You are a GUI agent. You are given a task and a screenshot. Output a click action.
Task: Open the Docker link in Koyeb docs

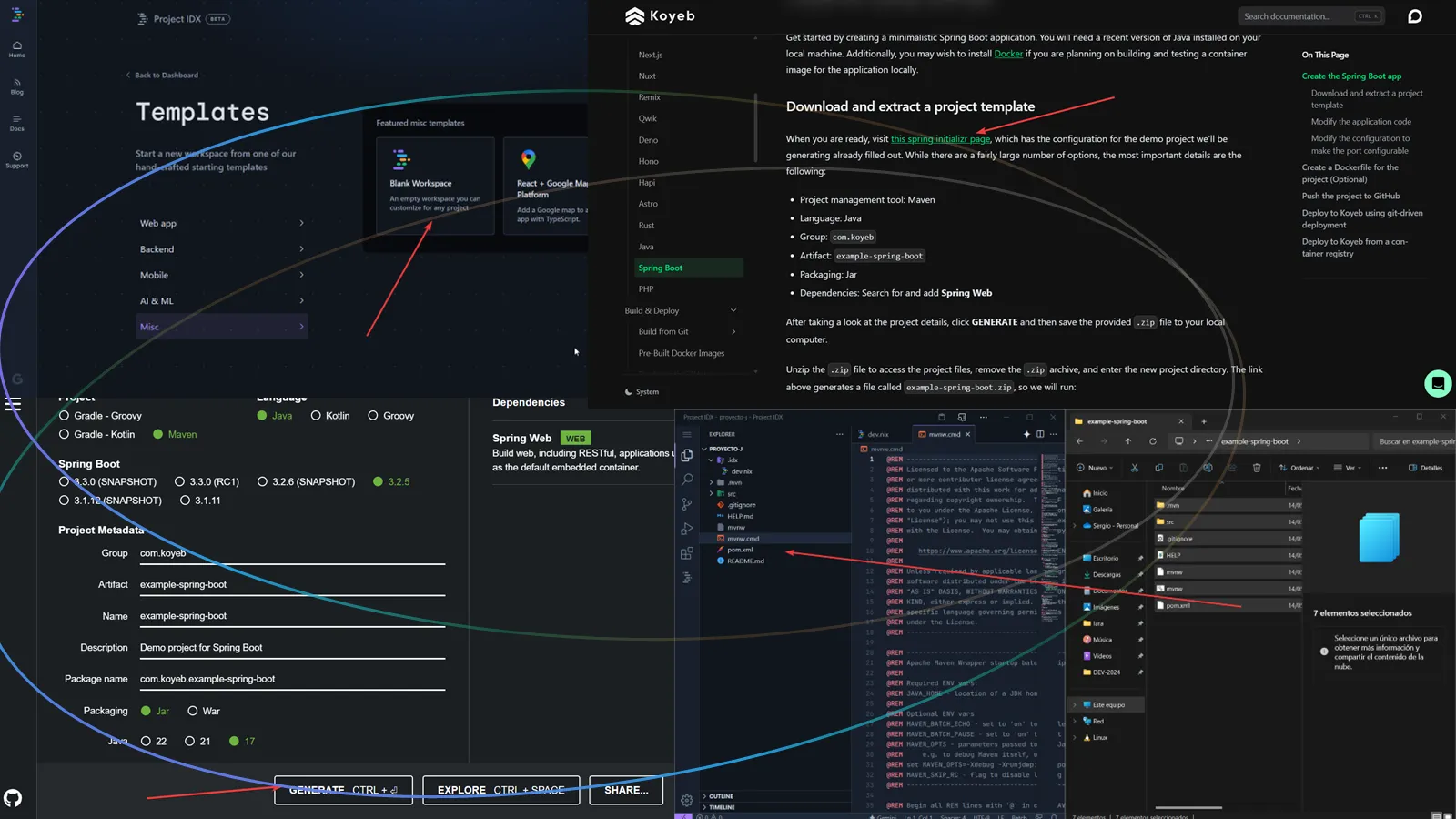1008,54
